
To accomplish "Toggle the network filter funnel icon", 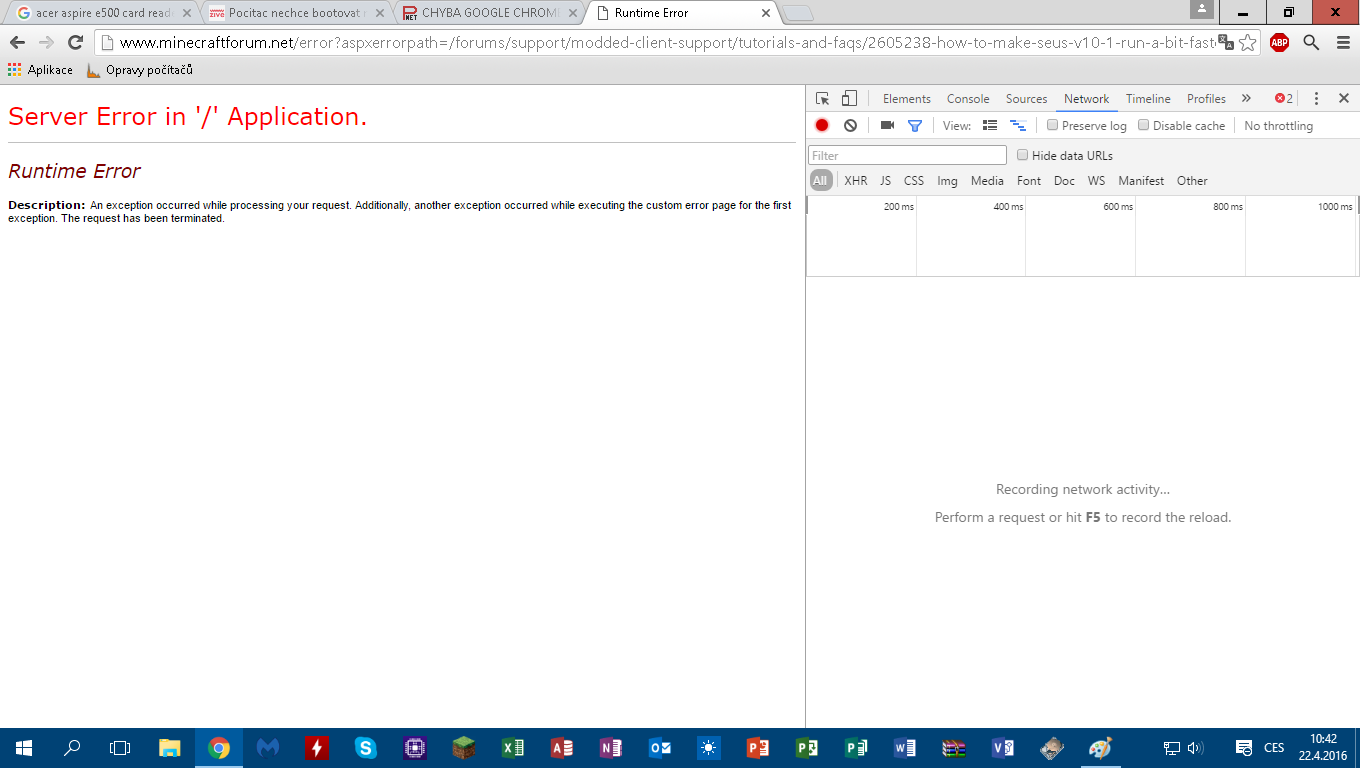I will pos(914,125).
